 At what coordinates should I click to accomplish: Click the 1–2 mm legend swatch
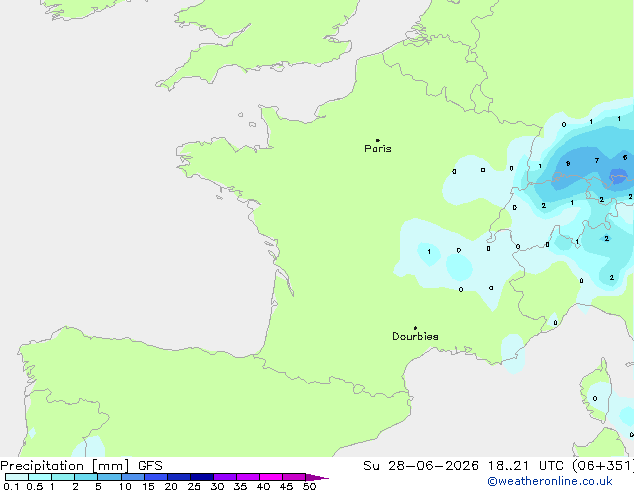point(63,477)
